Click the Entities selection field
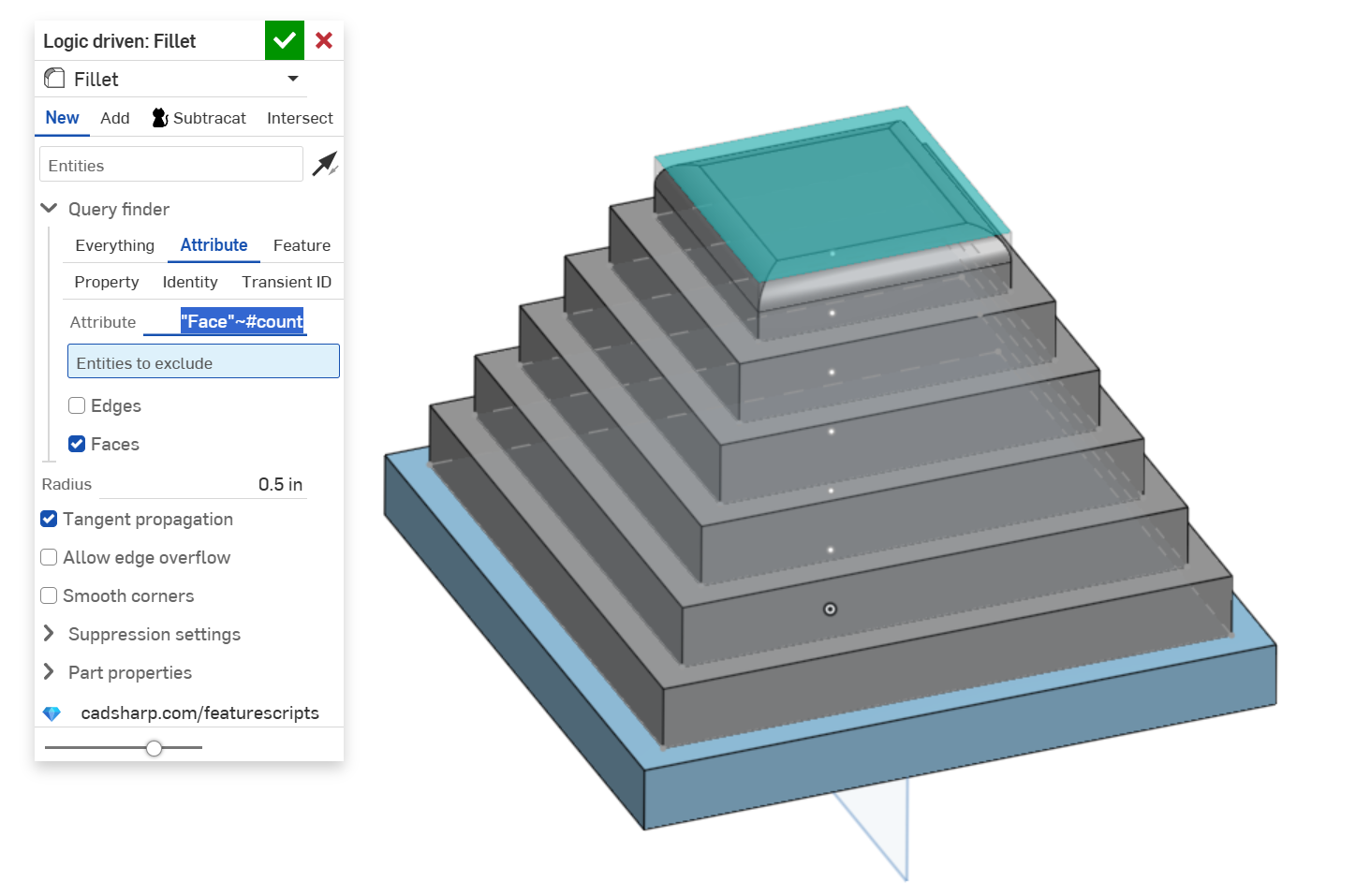The height and width of the screenshot is (896, 1356). (171, 165)
